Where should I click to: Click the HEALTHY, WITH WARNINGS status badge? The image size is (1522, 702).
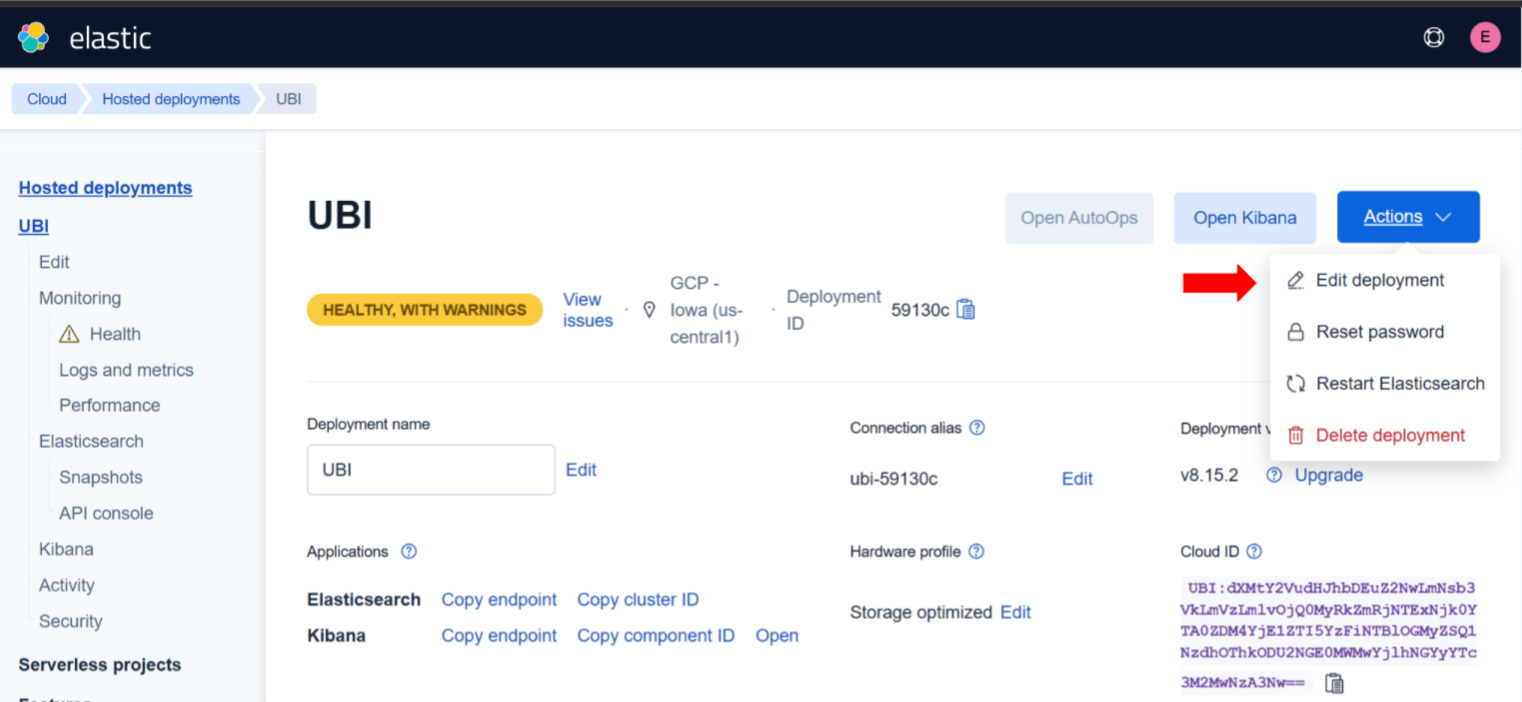click(x=425, y=310)
